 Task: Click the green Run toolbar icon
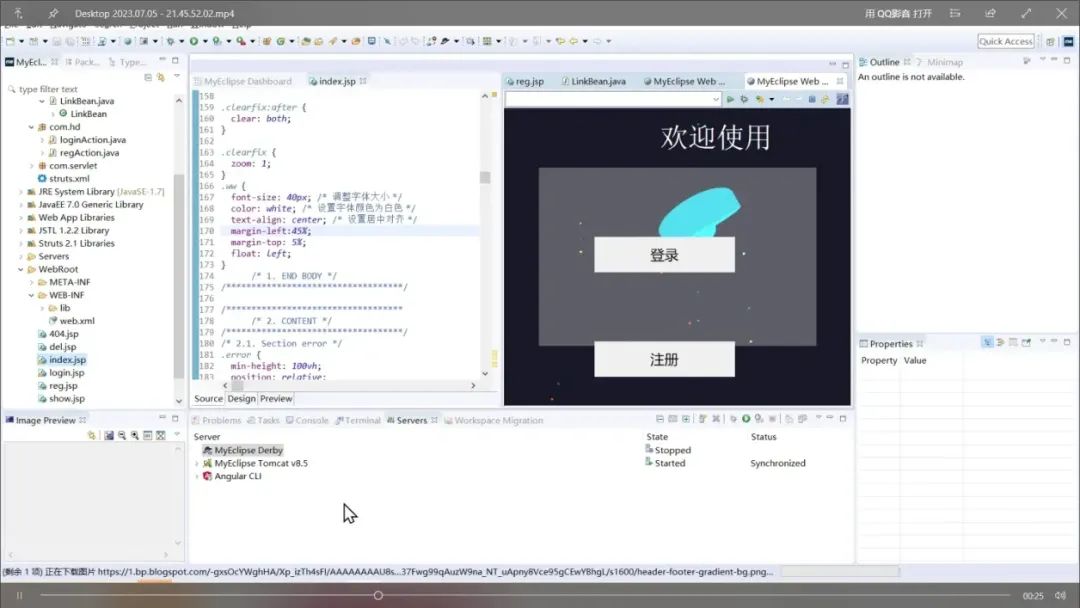click(194, 41)
